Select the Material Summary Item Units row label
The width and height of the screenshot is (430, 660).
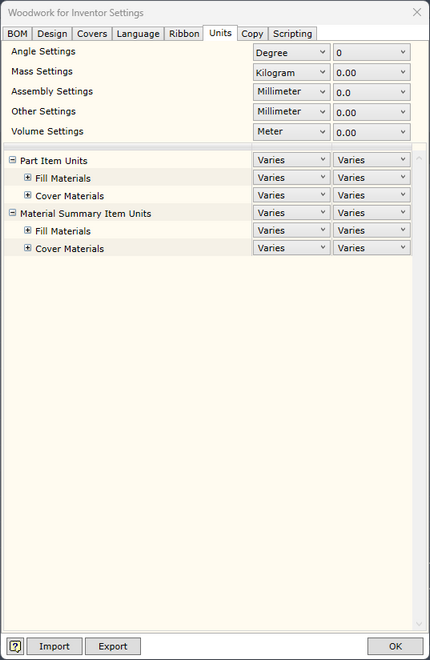pyautogui.click(x=85, y=213)
